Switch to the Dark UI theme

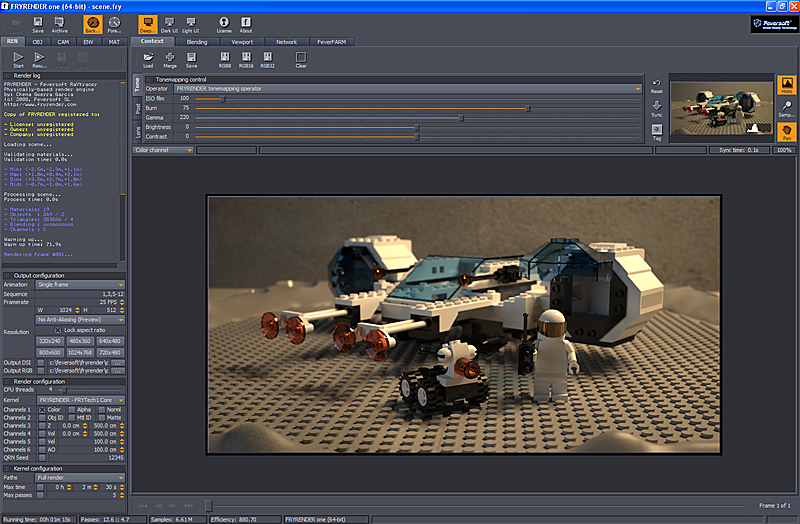pos(168,22)
